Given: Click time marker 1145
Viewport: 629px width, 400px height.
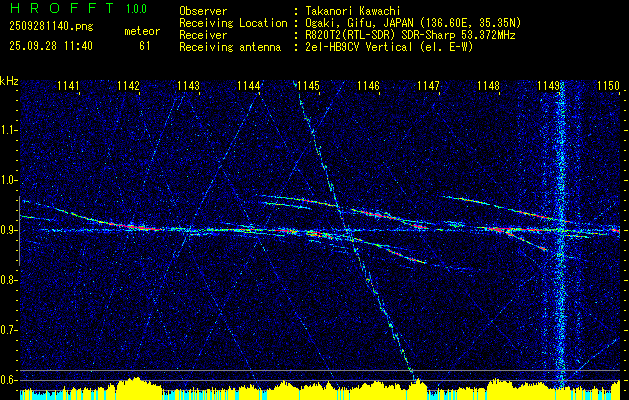Looking at the screenshot, I should coord(309,86).
